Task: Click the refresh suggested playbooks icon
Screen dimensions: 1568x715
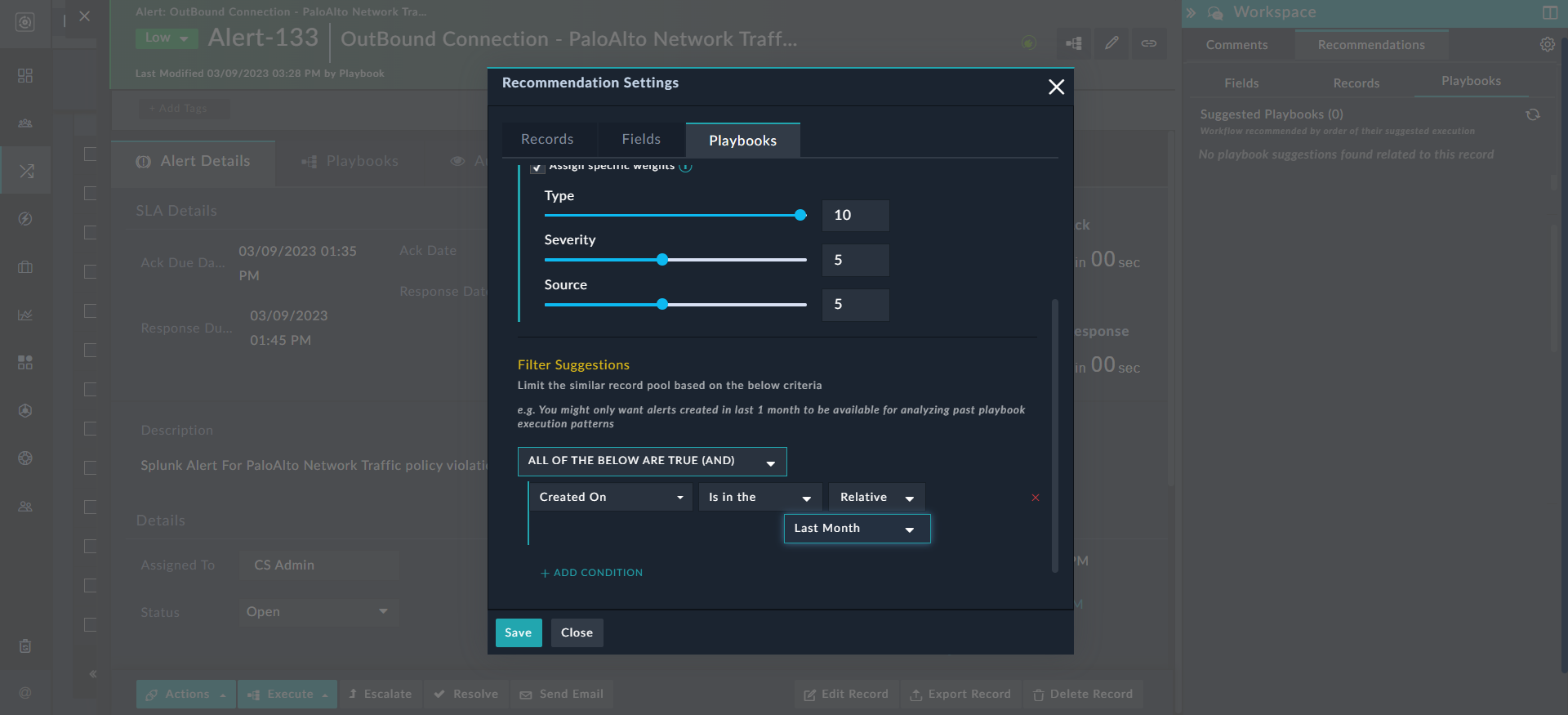Action: click(1533, 115)
